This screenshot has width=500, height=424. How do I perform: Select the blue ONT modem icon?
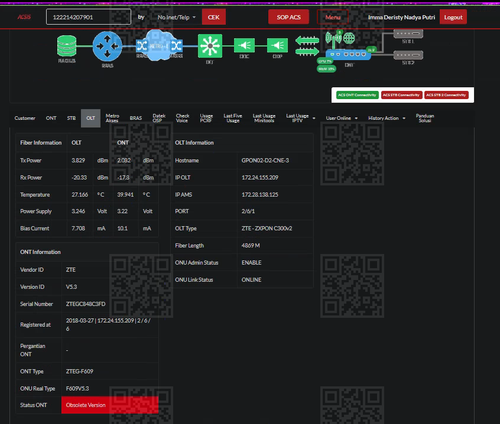click(x=348, y=54)
